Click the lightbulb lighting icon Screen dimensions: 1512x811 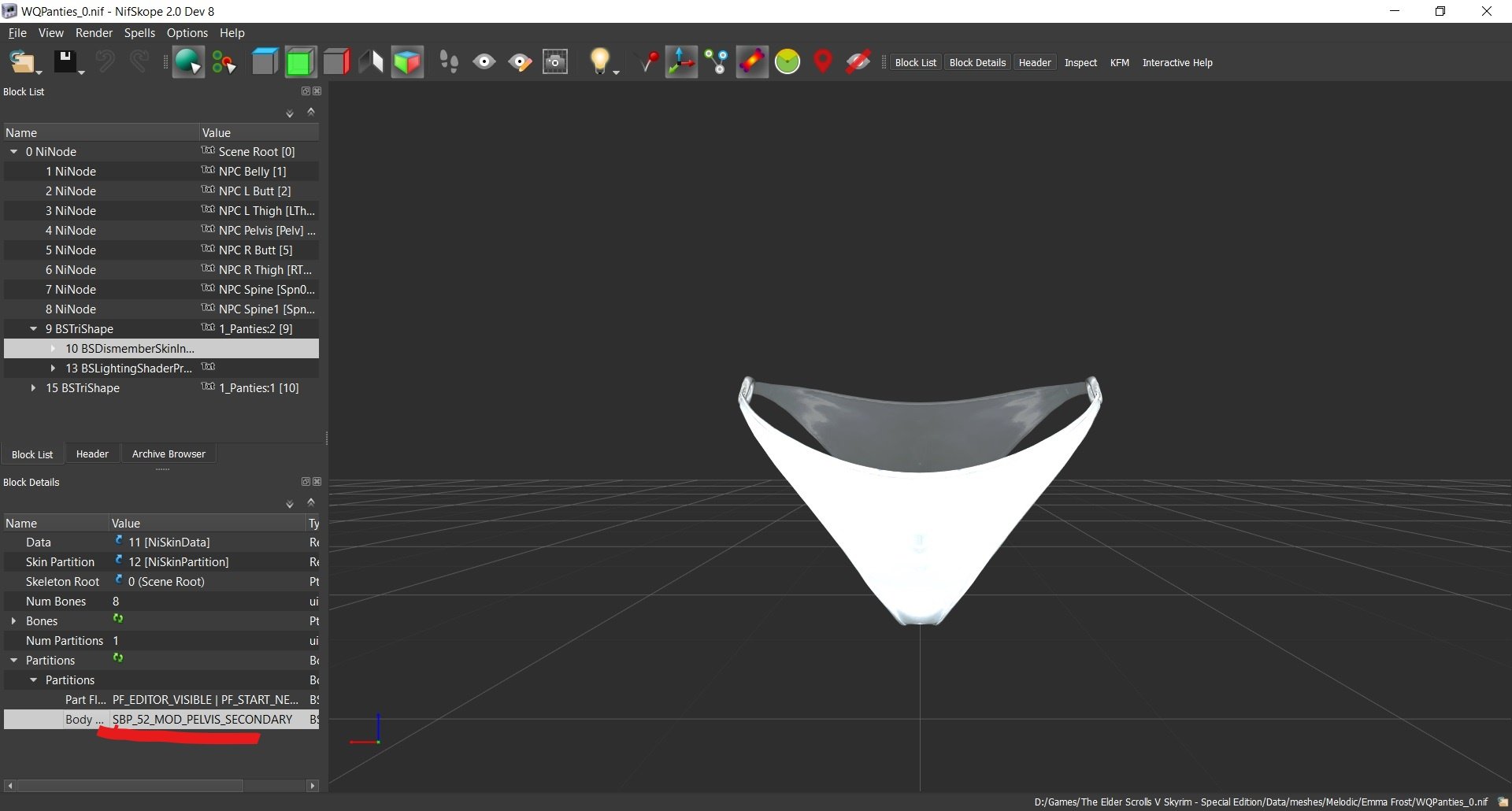point(600,61)
